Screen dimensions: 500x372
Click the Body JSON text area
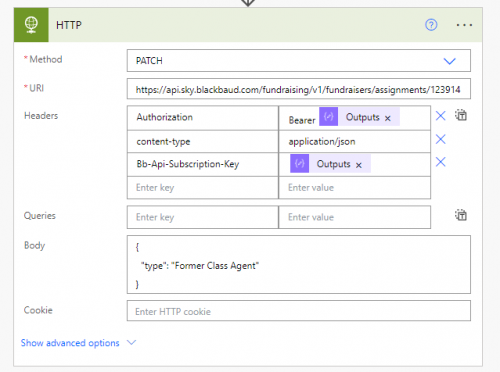pyautogui.click(x=299, y=265)
